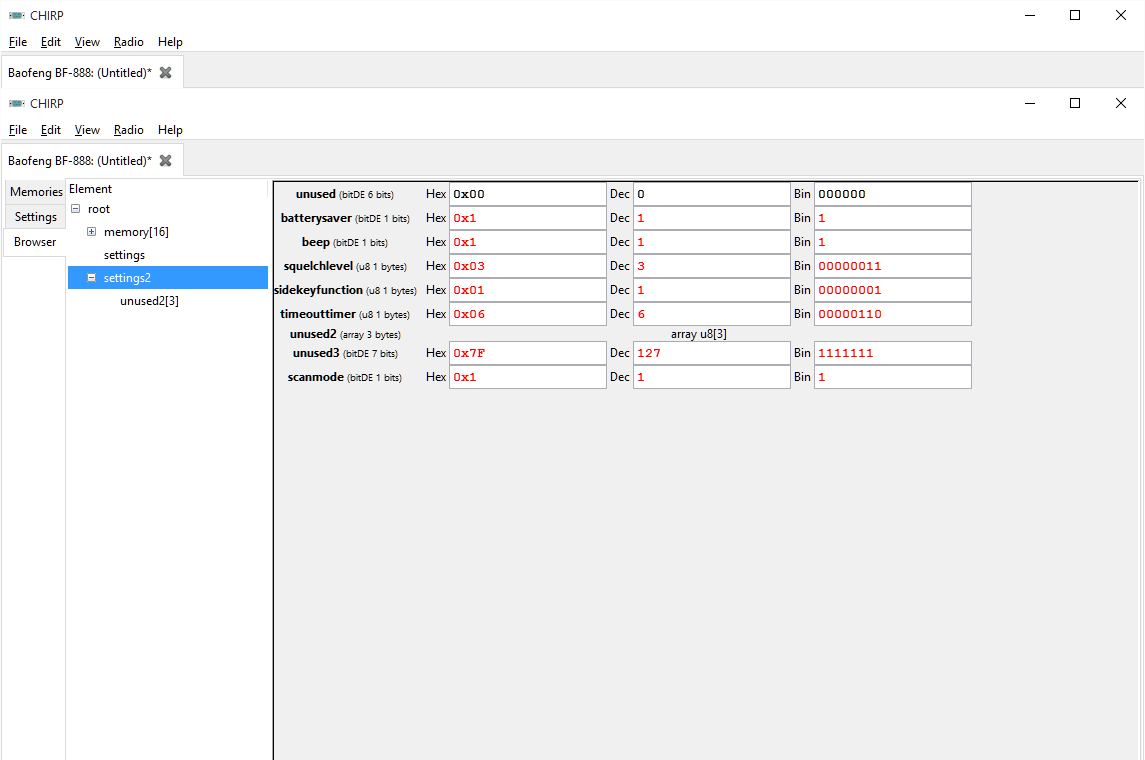Edit the sidekeyfunction Hex value
The height and width of the screenshot is (760, 1145).
527,291
